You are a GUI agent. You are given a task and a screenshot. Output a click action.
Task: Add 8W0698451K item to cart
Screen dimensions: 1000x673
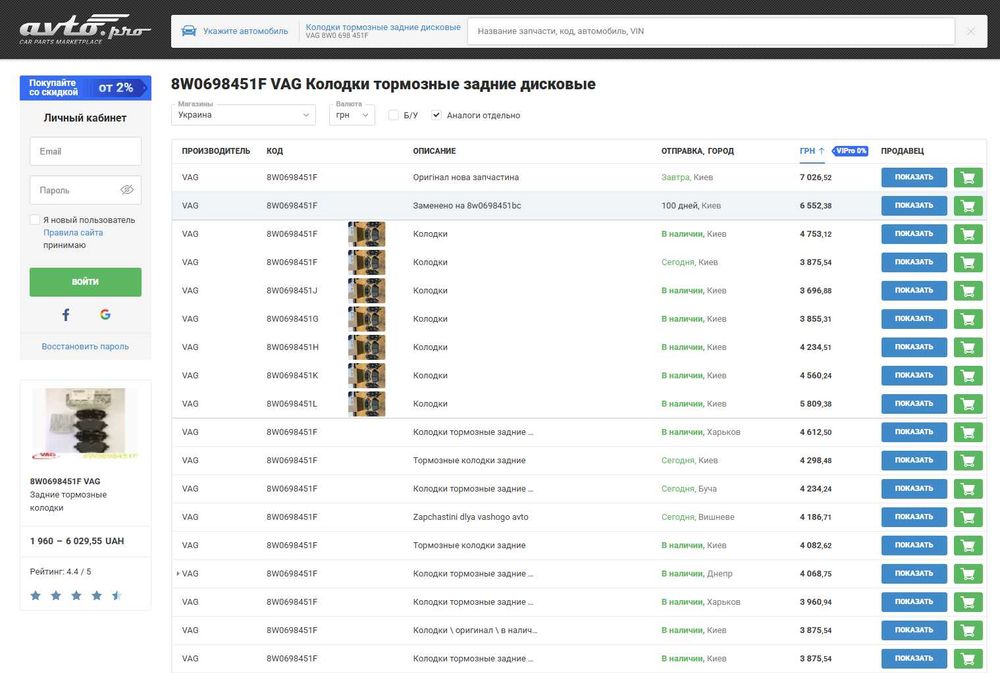pos(967,375)
